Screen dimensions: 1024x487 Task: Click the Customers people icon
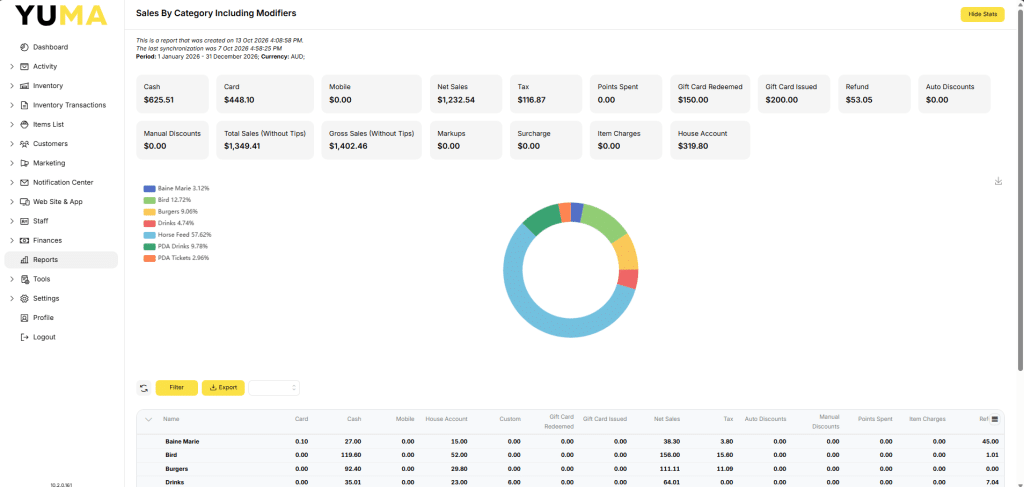(x=24, y=144)
